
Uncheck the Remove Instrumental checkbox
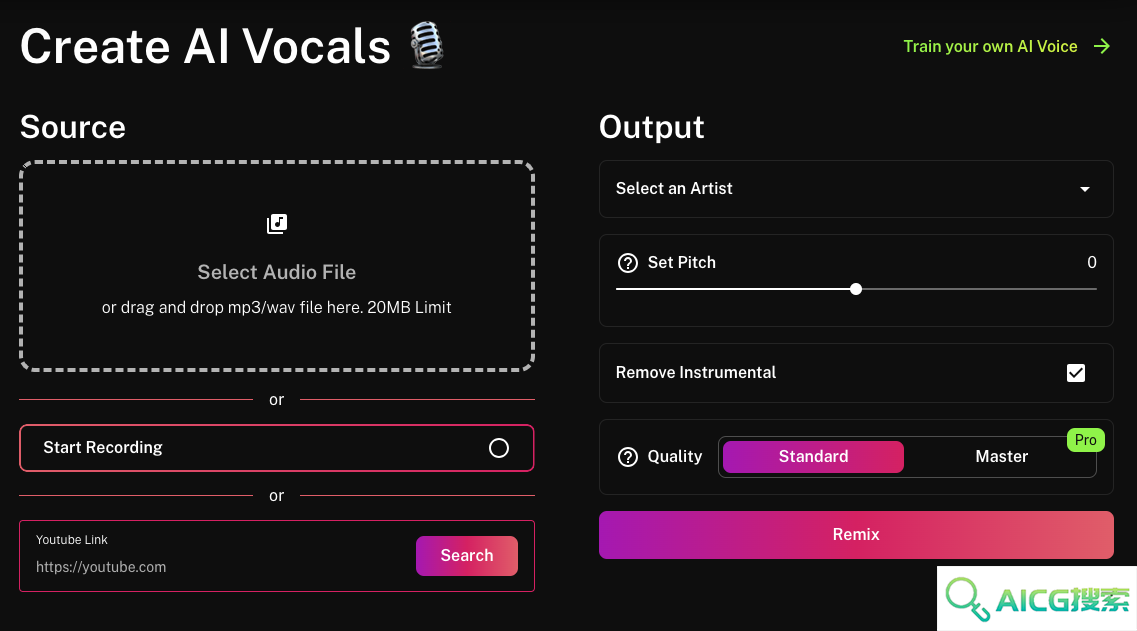pos(1076,373)
